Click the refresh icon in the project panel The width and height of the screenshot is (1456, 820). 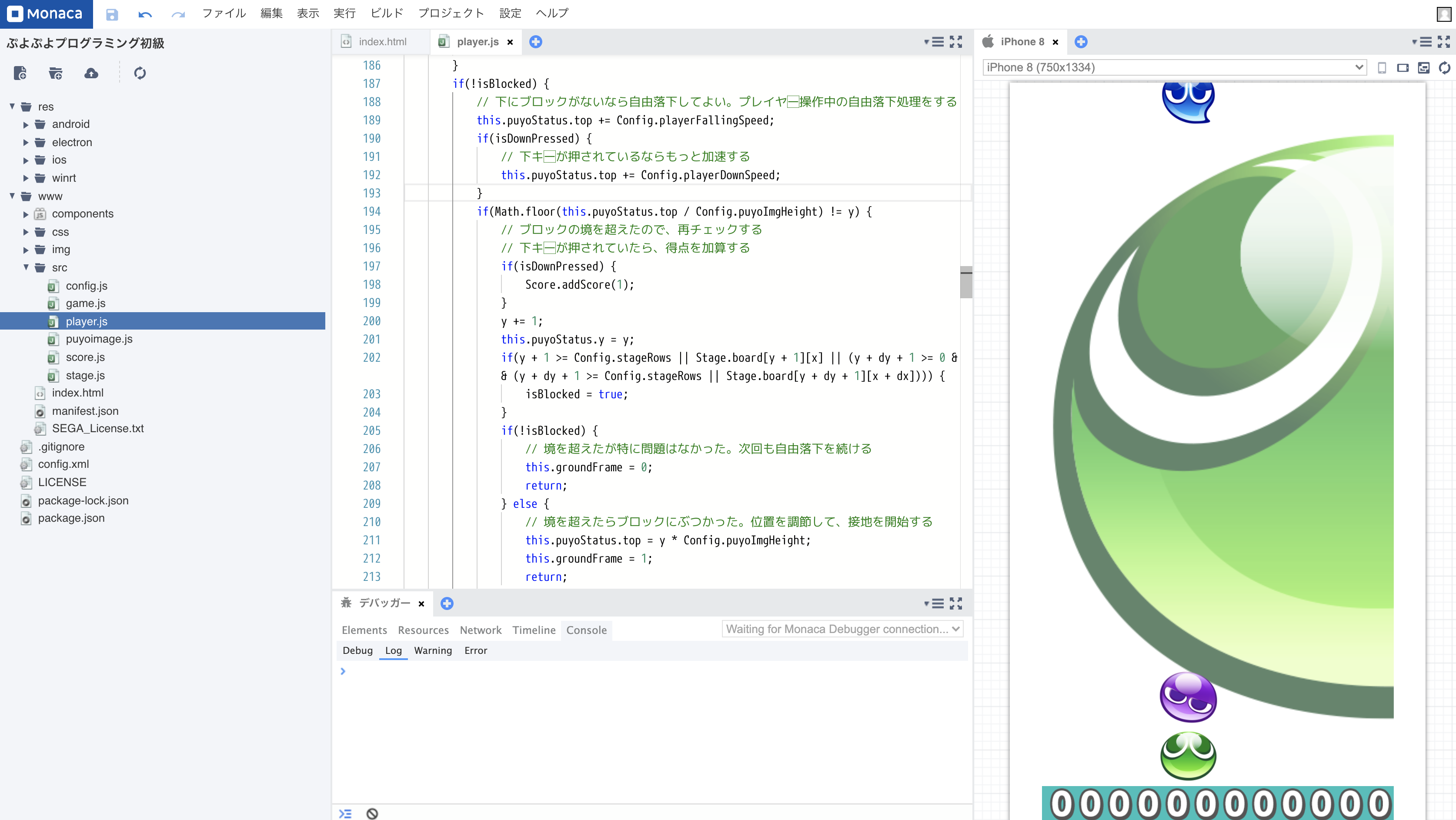[140, 73]
